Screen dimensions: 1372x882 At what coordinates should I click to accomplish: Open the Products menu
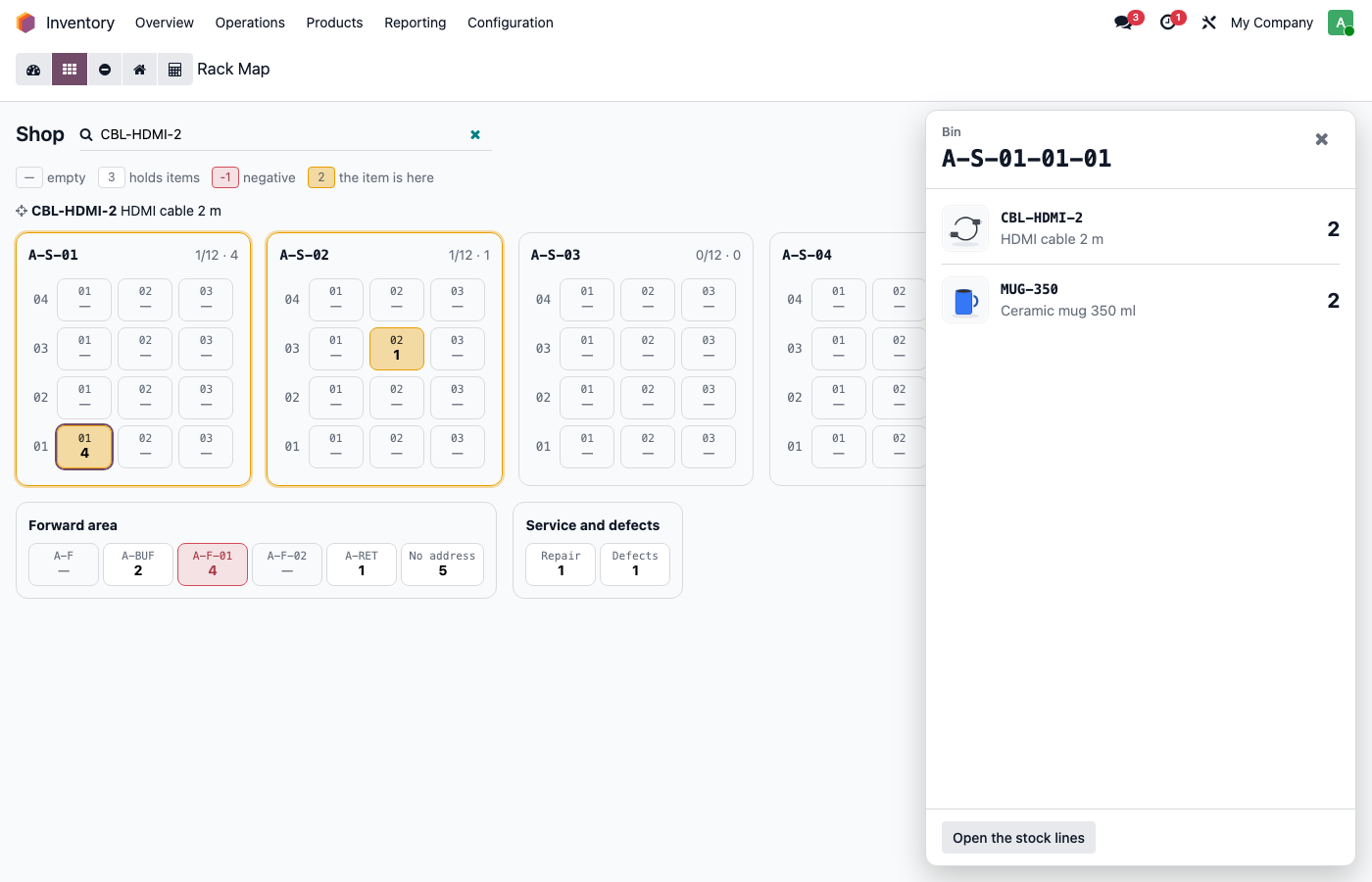pos(334,23)
